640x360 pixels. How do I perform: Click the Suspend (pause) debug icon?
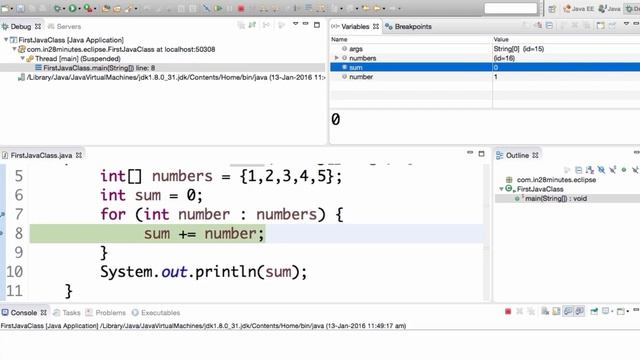(x=230, y=8)
